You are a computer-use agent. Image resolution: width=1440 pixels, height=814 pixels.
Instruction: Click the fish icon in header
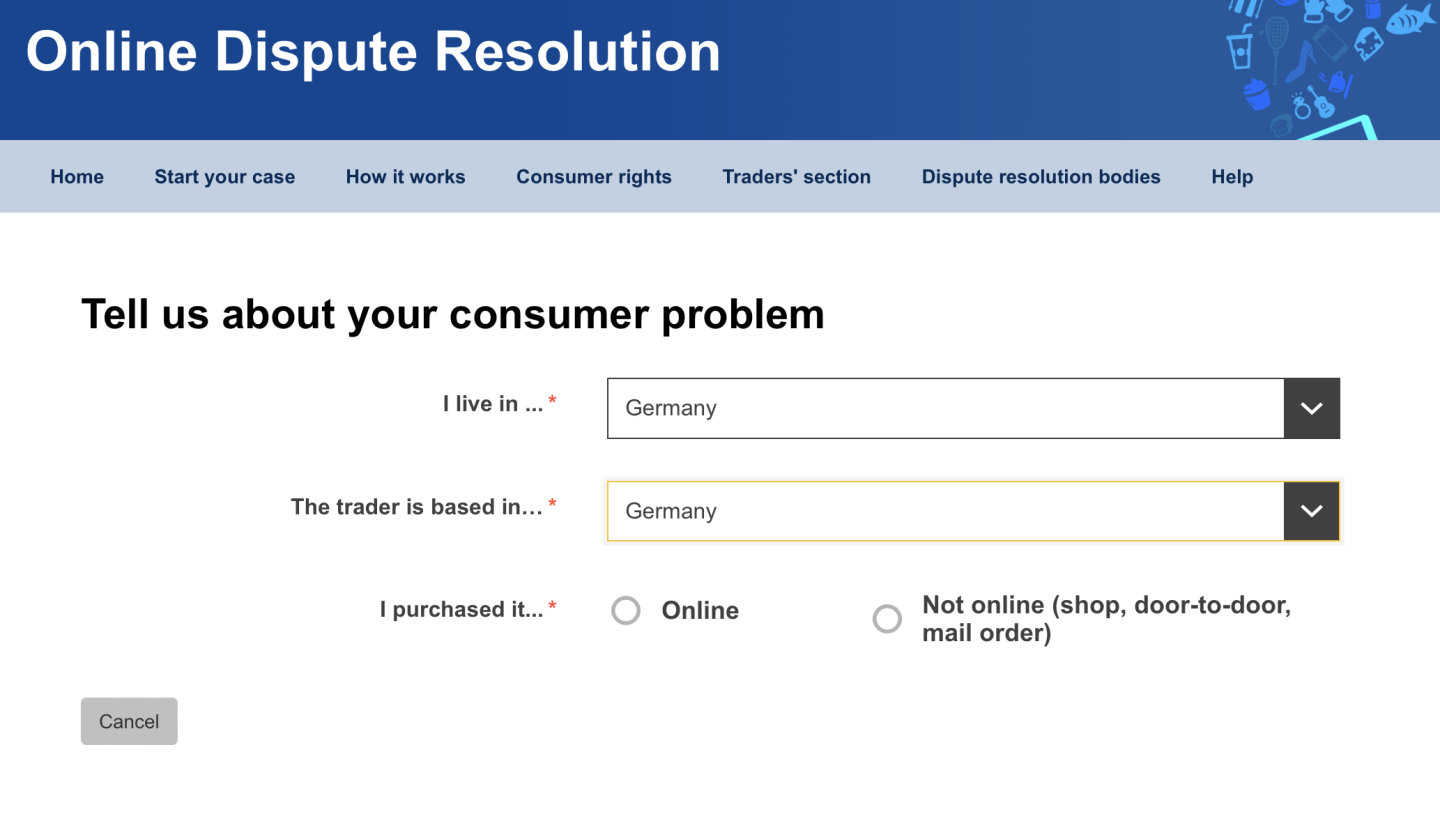[1411, 17]
